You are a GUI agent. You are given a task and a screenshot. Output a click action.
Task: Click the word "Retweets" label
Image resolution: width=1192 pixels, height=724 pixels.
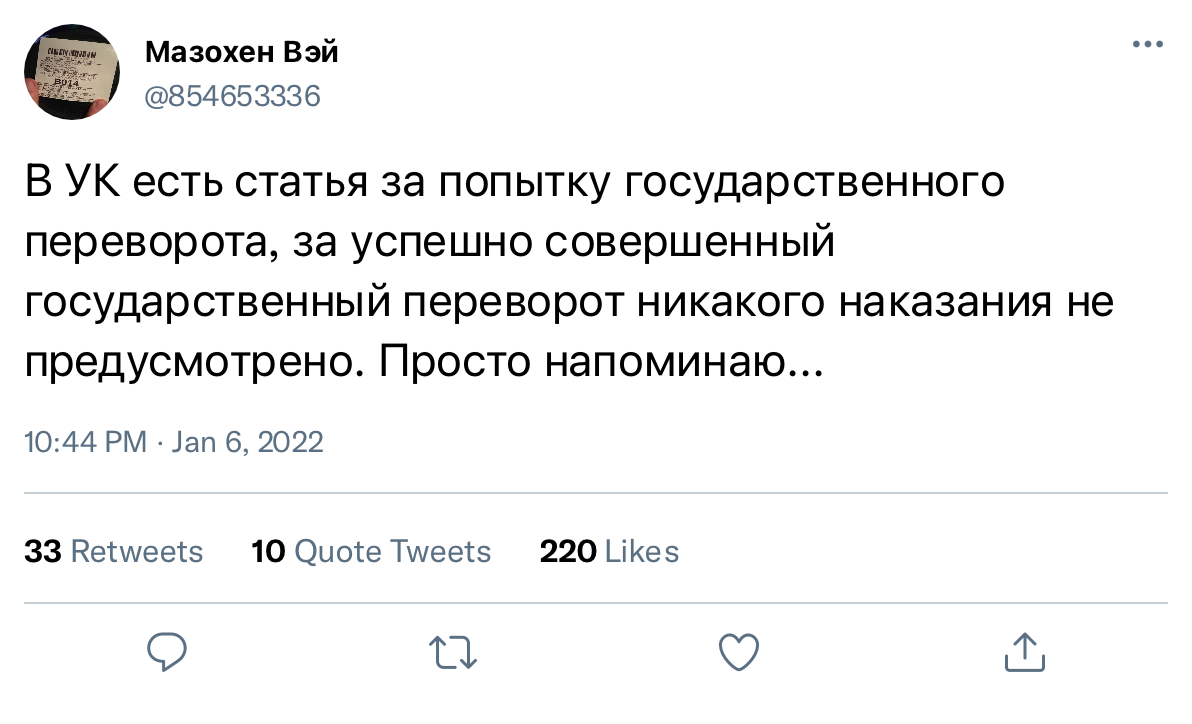point(137,551)
